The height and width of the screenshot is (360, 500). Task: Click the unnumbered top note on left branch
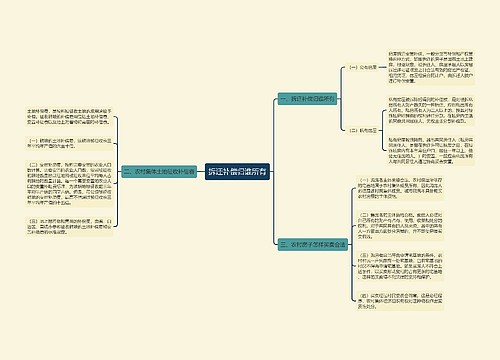69,116
